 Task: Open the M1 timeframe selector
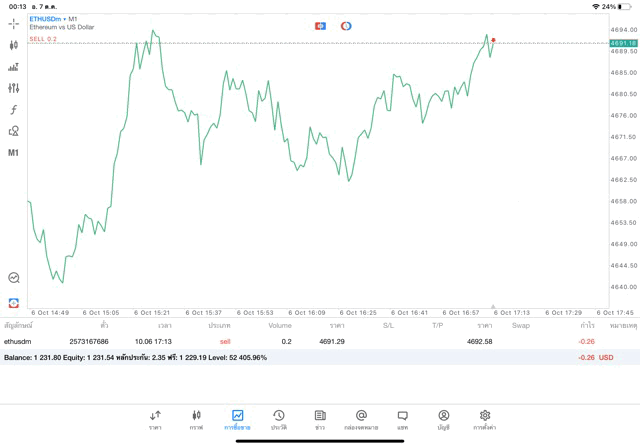point(14,153)
